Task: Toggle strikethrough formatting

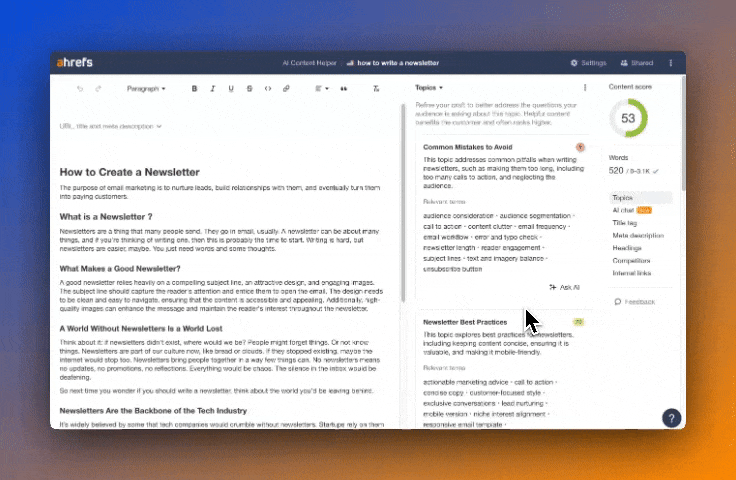Action: [249, 88]
